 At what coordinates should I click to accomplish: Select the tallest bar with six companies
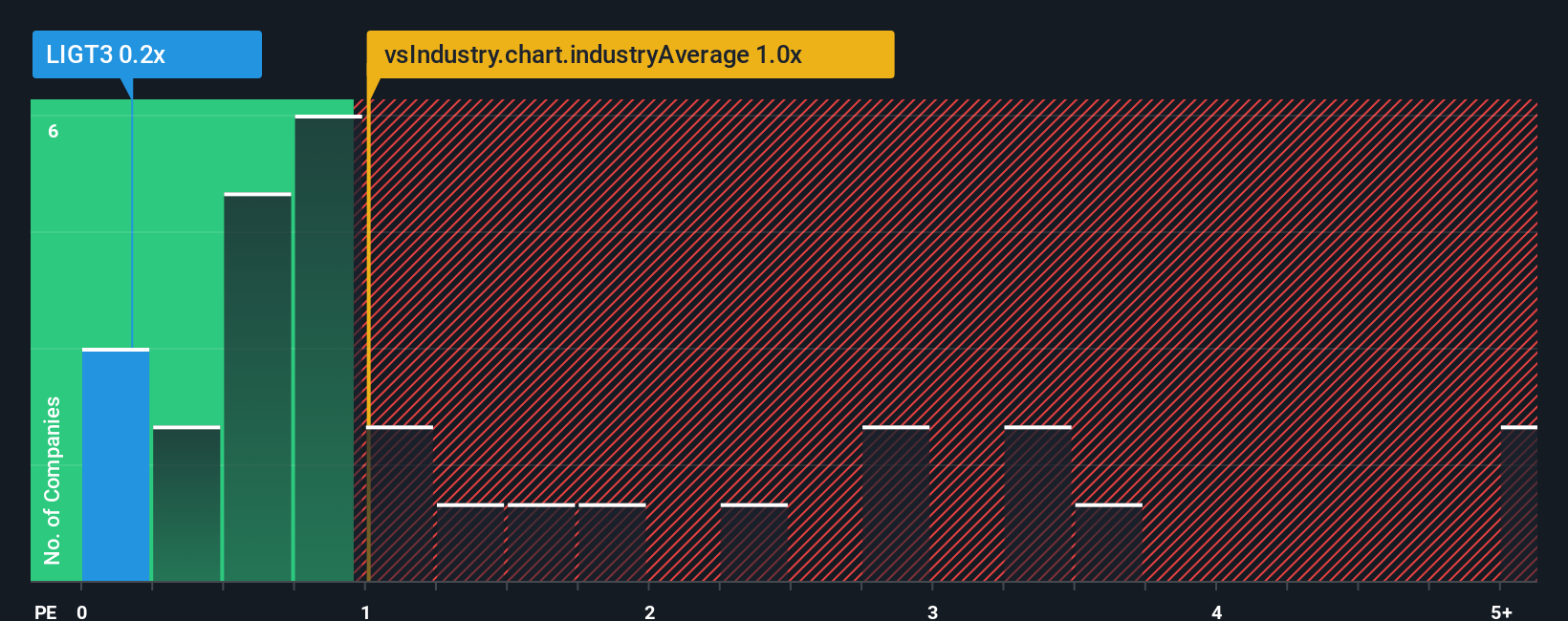coord(328,349)
